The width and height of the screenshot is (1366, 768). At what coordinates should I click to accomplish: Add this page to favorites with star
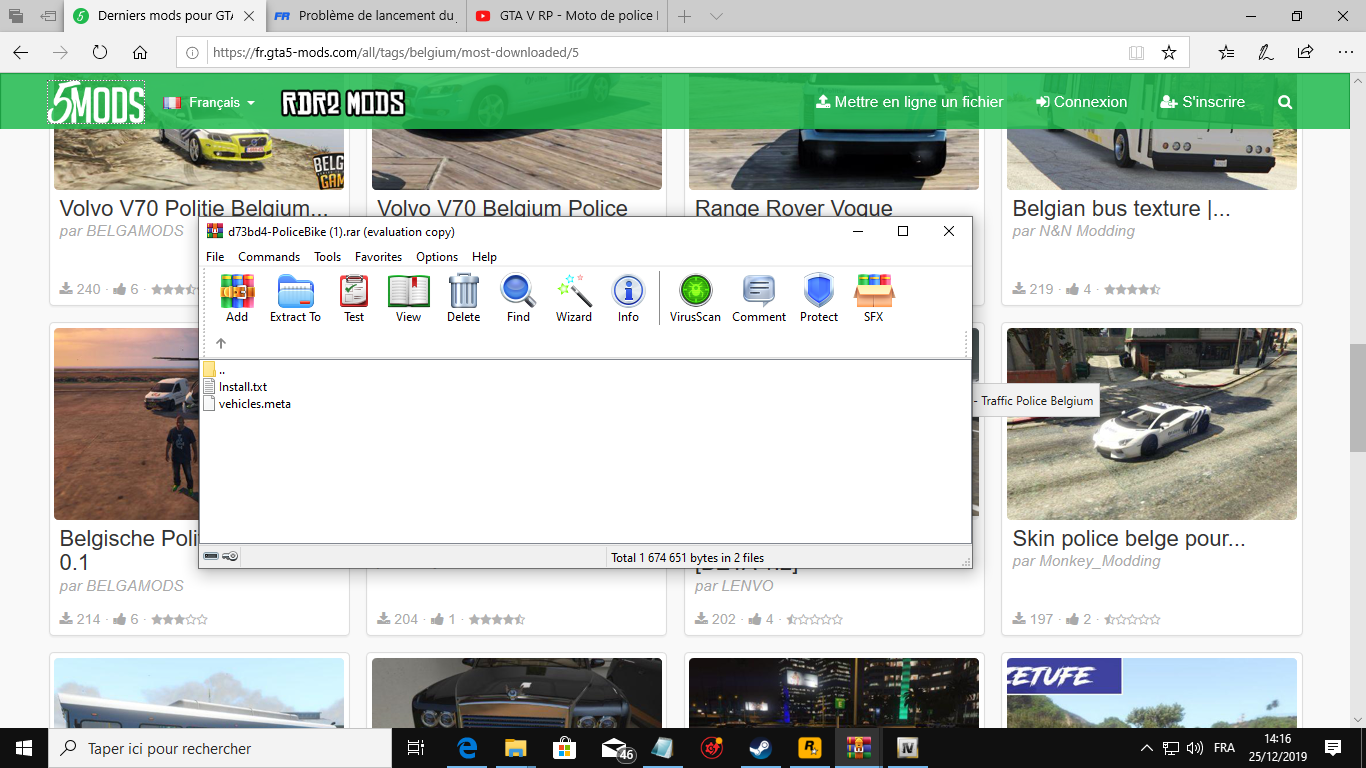tap(1168, 52)
